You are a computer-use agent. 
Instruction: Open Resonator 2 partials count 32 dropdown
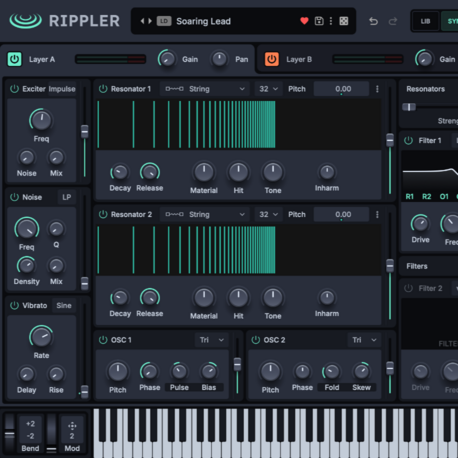pos(268,214)
